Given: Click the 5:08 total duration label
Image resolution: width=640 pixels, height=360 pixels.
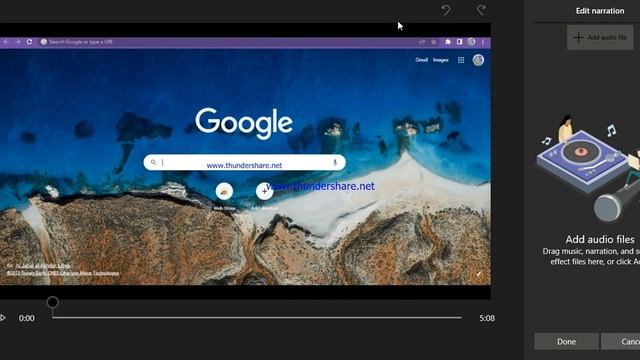Looking at the screenshot, I should [x=487, y=318].
